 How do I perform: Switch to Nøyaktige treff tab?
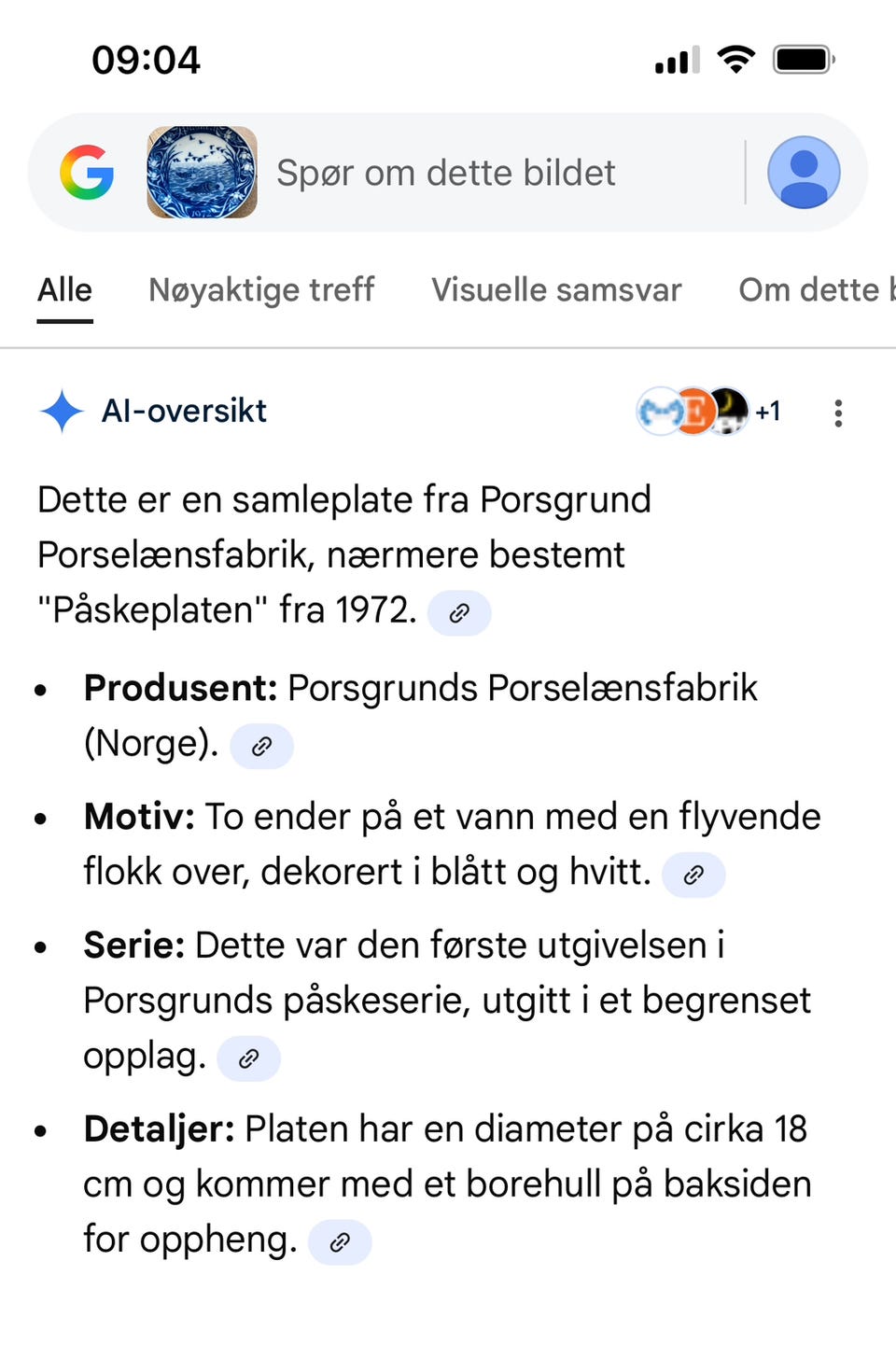tap(261, 290)
